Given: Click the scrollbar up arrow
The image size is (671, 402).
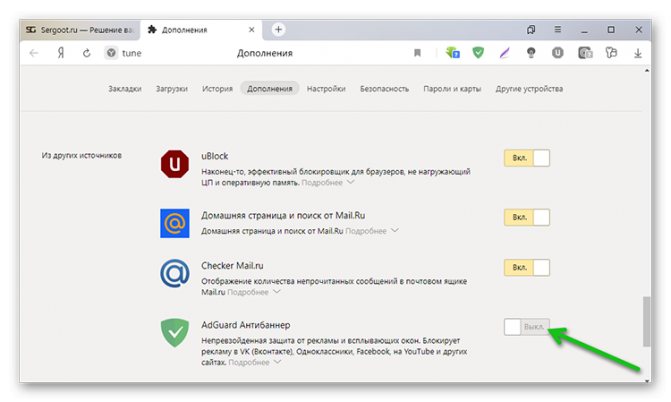Looking at the screenshot, I should [x=647, y=71].
